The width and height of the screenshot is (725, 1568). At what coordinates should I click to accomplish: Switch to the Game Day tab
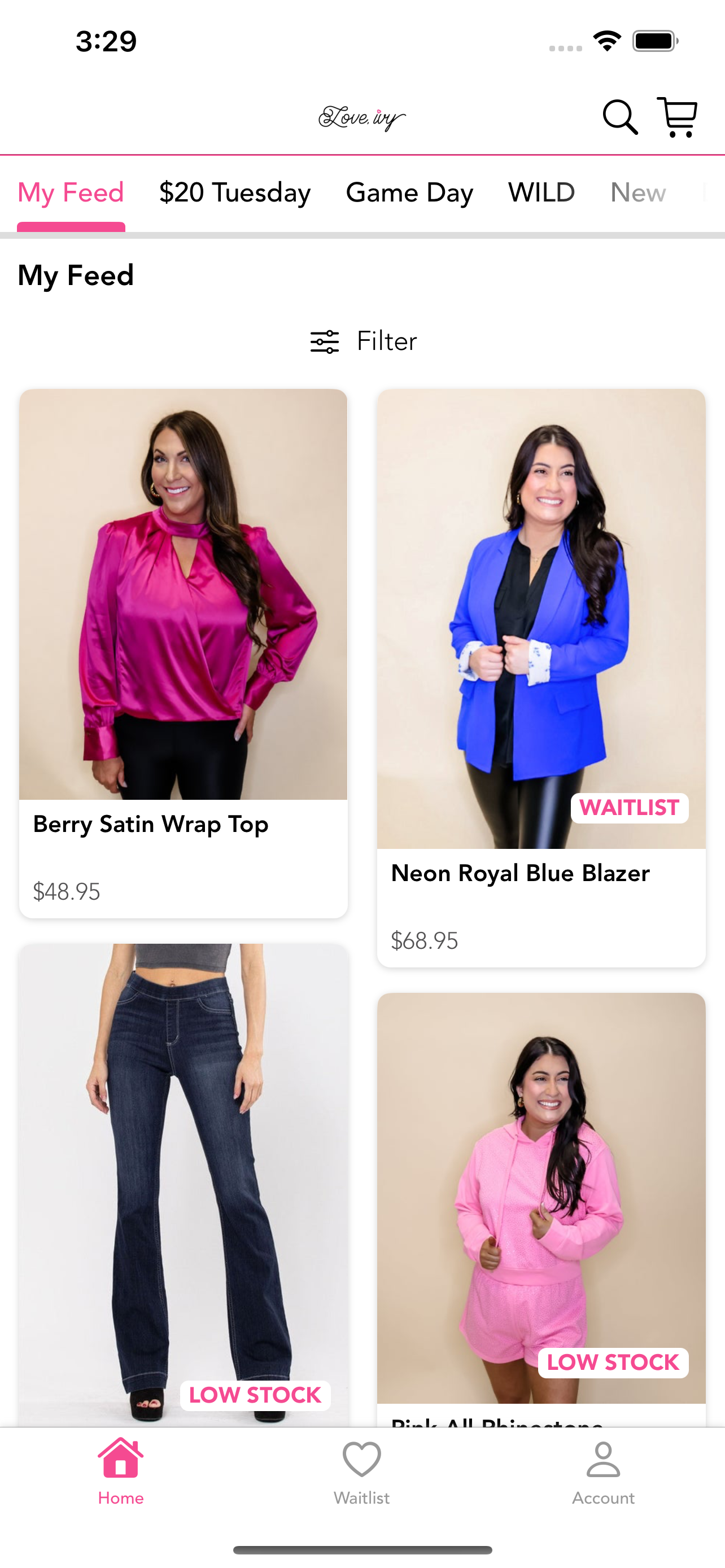click(409, 193)
